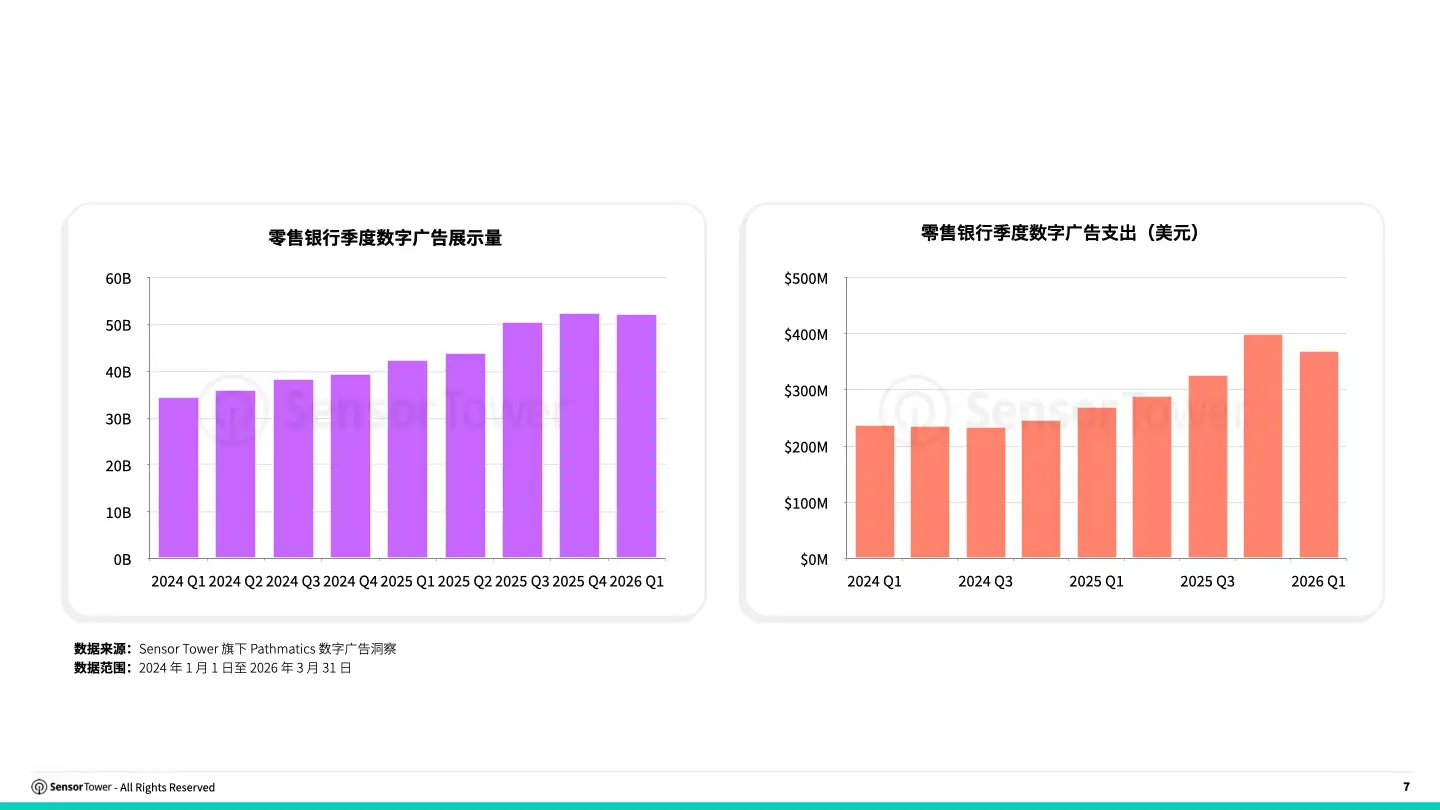Select the title 零售银行季度数字广告支出（美元）
Screen dimensions: 1440x810
[1061, 233]
